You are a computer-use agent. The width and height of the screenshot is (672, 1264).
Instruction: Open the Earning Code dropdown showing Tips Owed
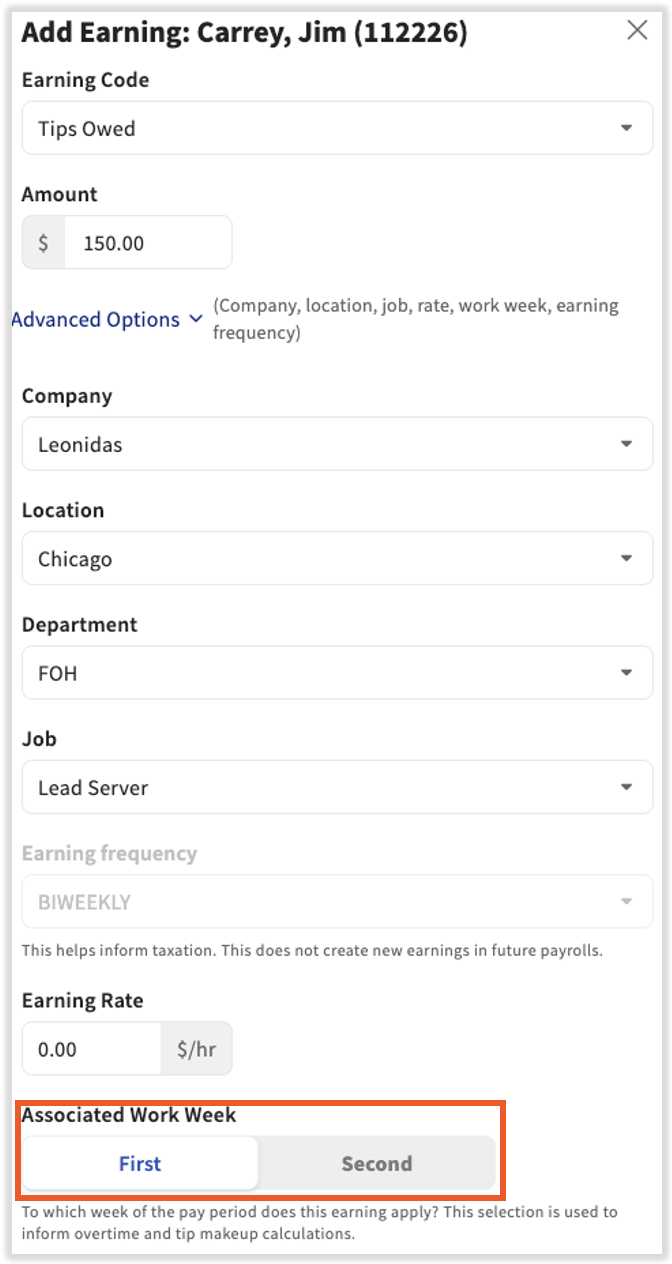click(x=336, y=128)
